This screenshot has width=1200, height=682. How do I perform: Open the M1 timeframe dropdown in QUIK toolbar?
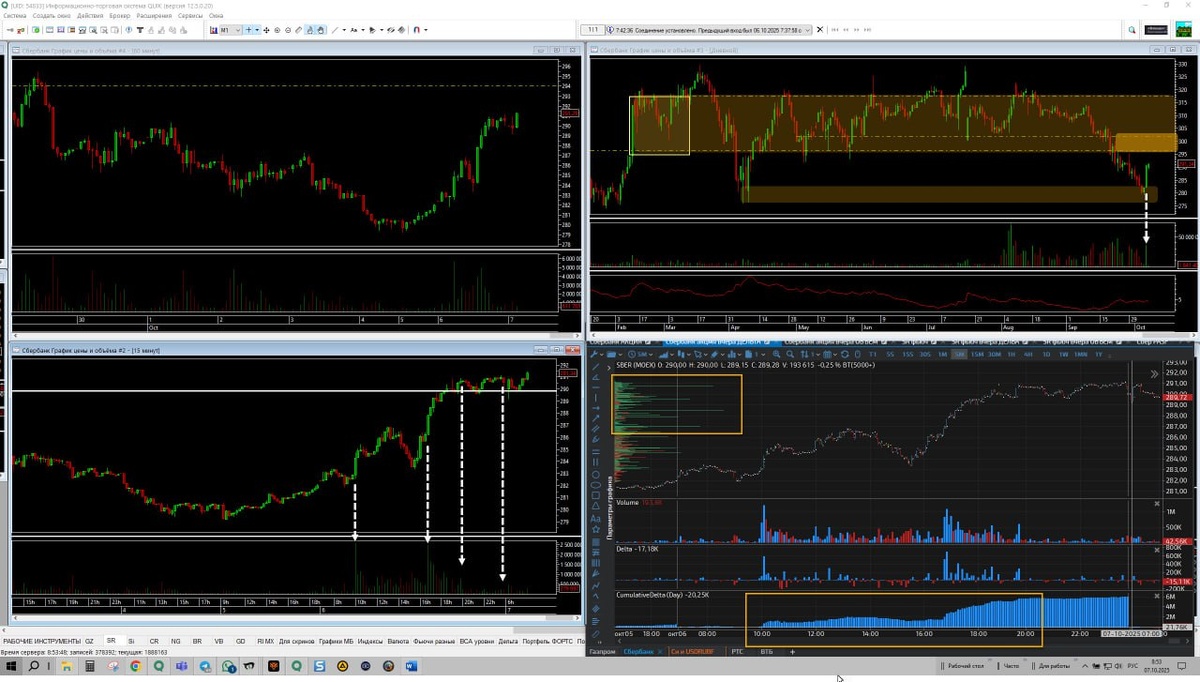coord(231,30)
